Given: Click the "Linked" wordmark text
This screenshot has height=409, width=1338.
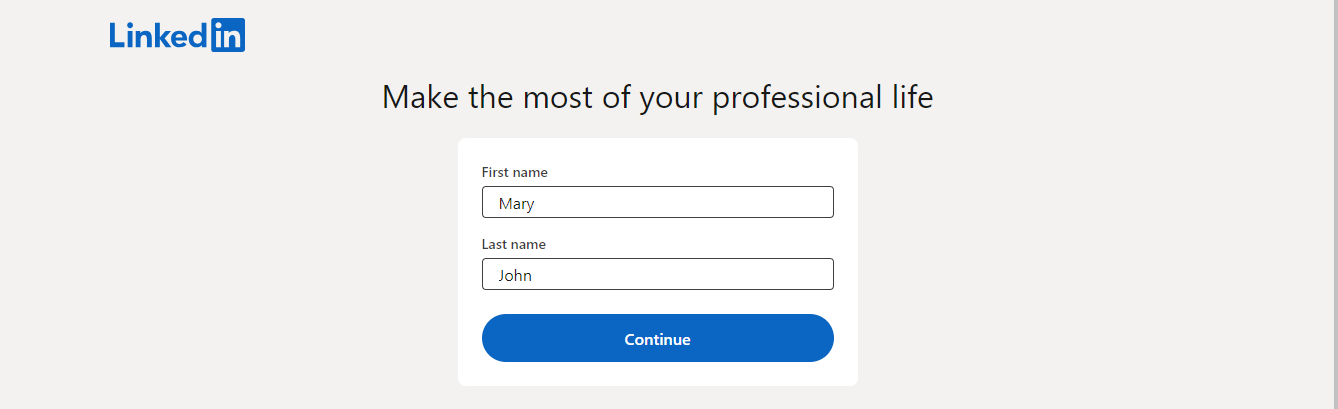Looking at the screenshot, I should pos(160,35).
